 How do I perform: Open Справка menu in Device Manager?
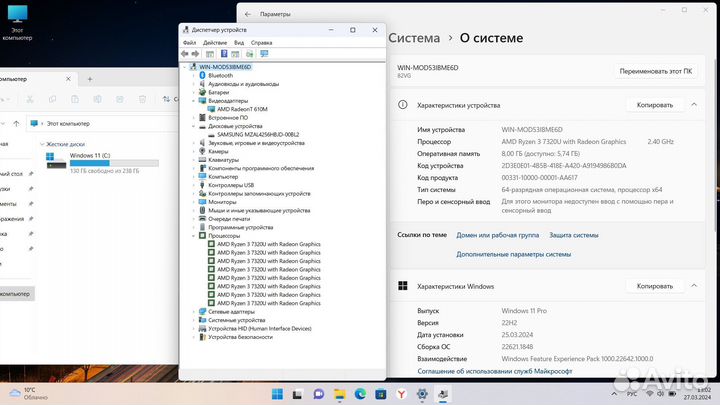262,43
